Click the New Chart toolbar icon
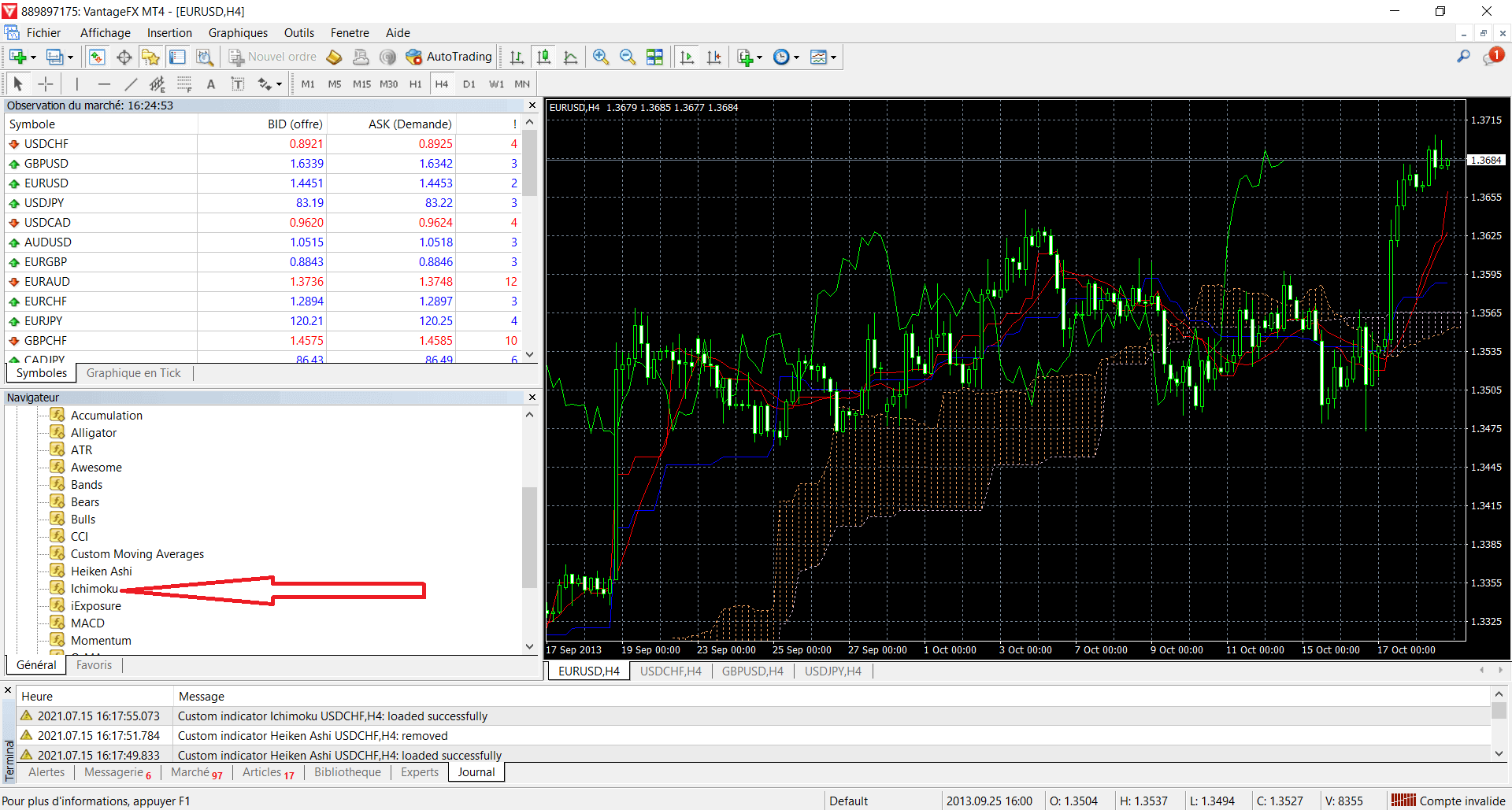This screenshot has width=1512, height=810. pos(17,57)
